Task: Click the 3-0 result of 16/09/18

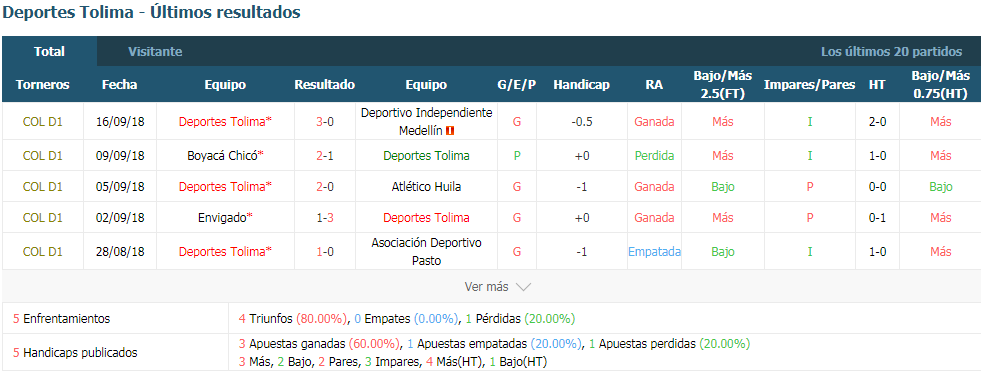Action: point(325,122)
